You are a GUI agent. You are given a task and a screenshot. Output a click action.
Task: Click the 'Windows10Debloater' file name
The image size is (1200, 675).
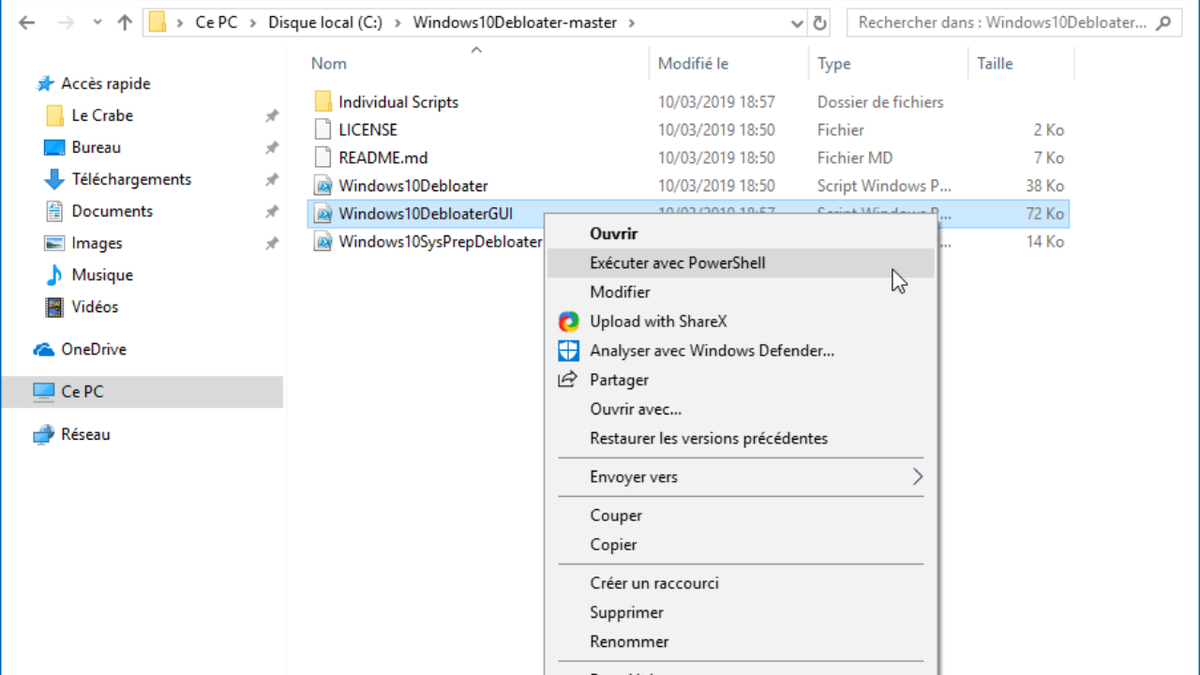pos(413,185)
